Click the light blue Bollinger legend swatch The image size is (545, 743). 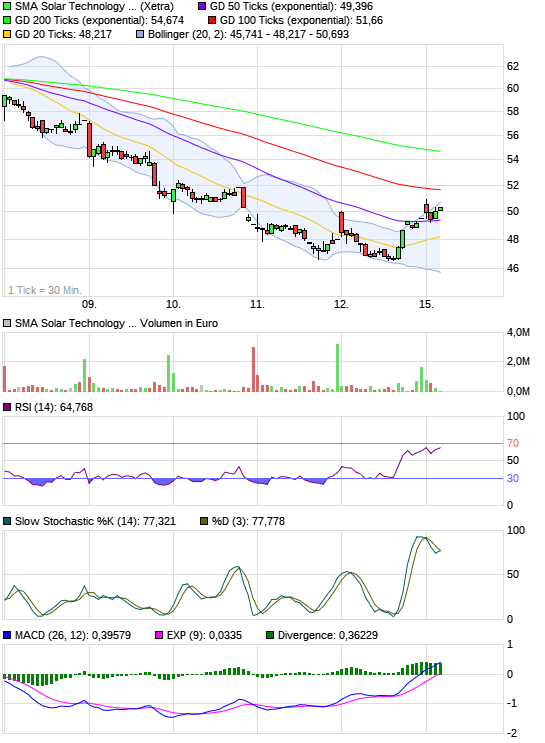(x=140, y=35)
